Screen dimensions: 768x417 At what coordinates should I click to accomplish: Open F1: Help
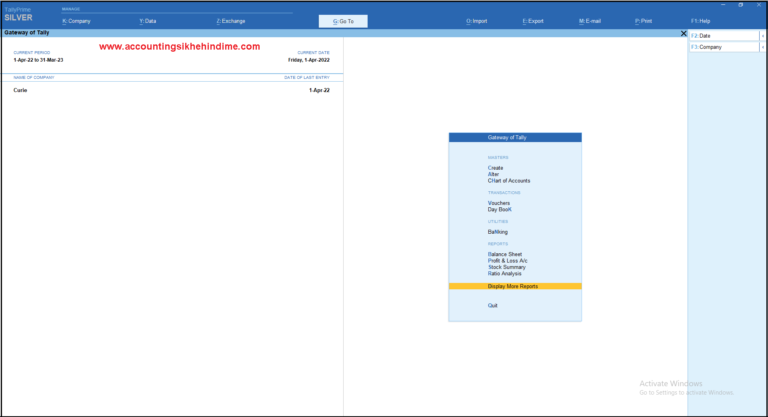coord(700,21)
